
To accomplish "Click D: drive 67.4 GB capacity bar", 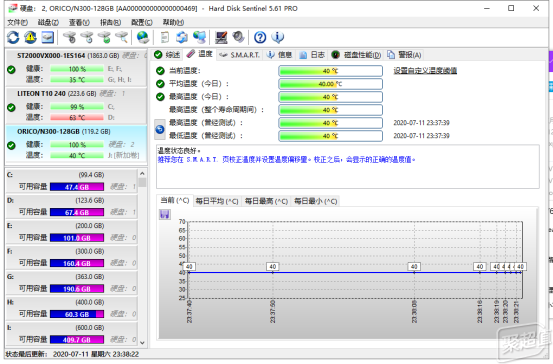I will 77,212.
